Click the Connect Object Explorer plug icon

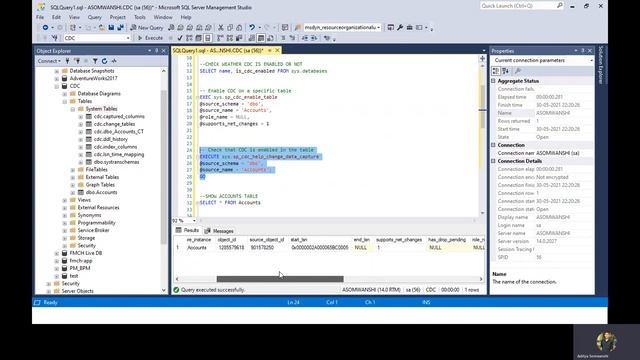click(x=67, y=61)
